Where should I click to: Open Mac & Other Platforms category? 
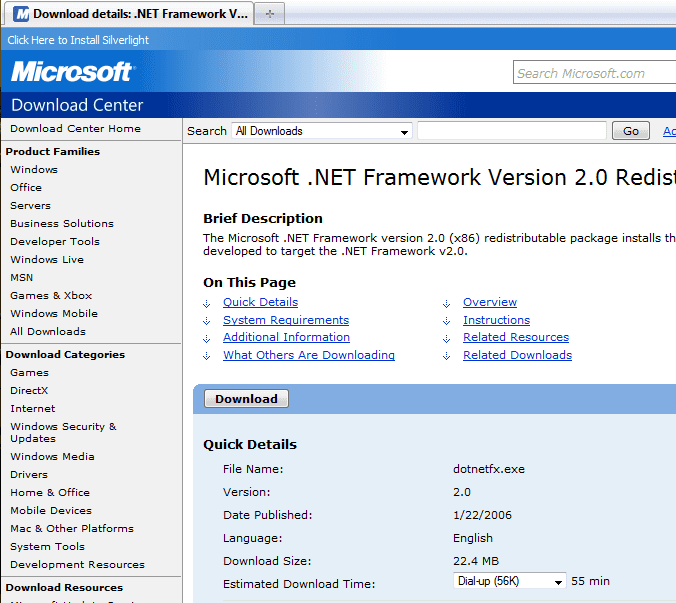pyautogui.click(x=72, y=528)
